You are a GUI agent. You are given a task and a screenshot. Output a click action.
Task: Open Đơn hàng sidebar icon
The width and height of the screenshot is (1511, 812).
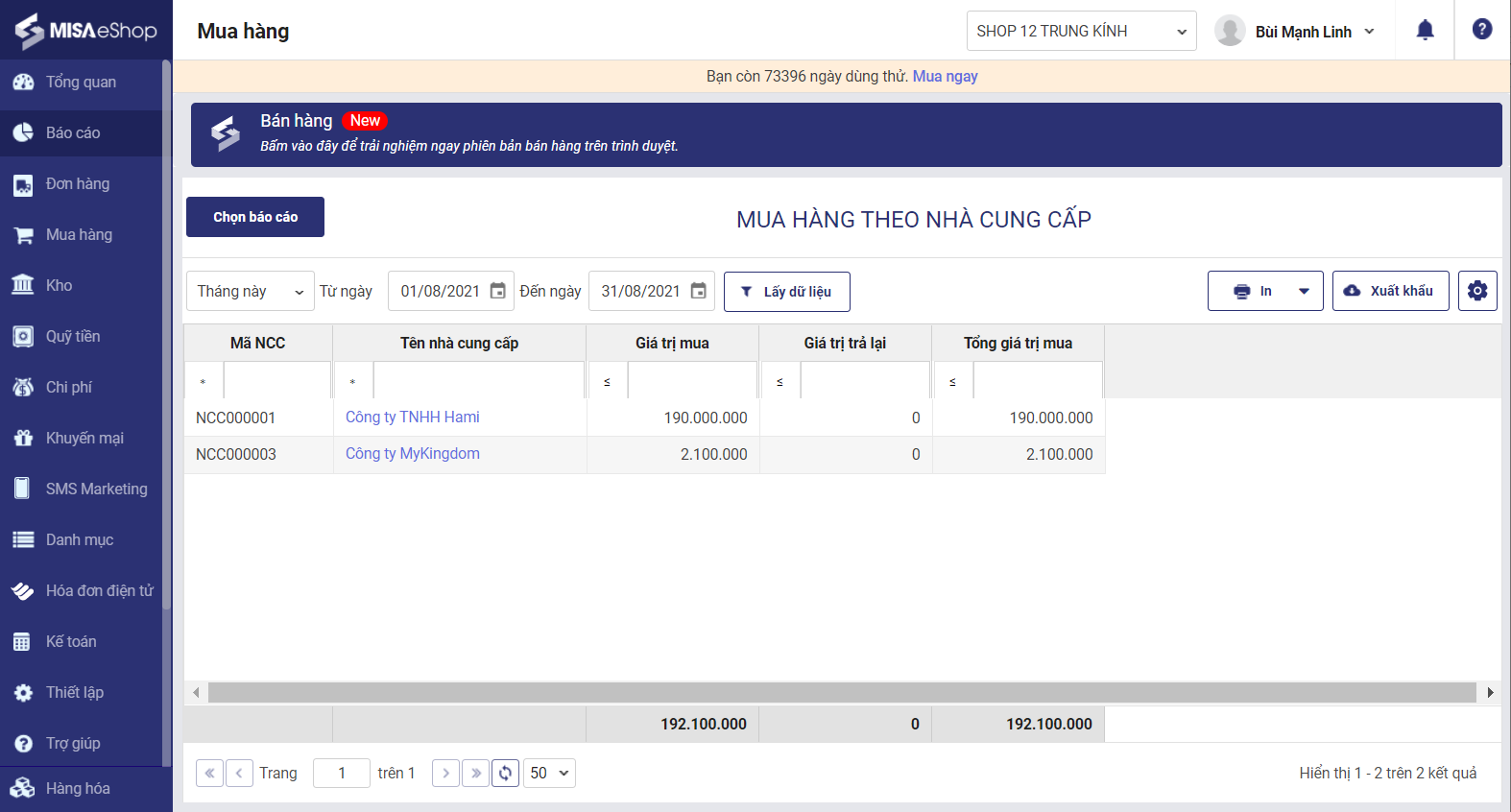coord(23,184)
